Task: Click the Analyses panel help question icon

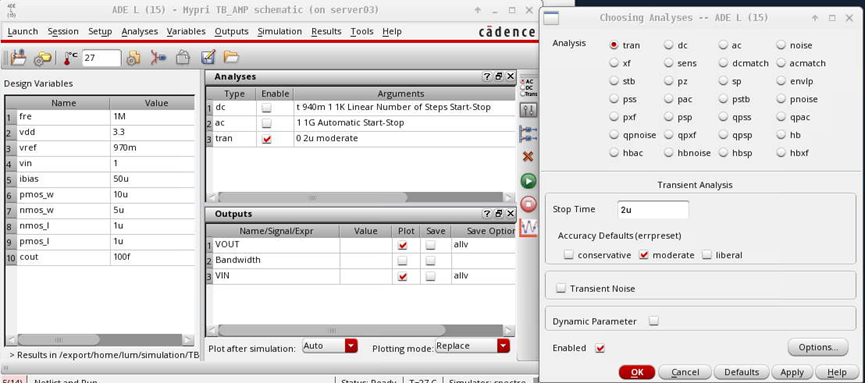Action: click(x=487, y=77)
